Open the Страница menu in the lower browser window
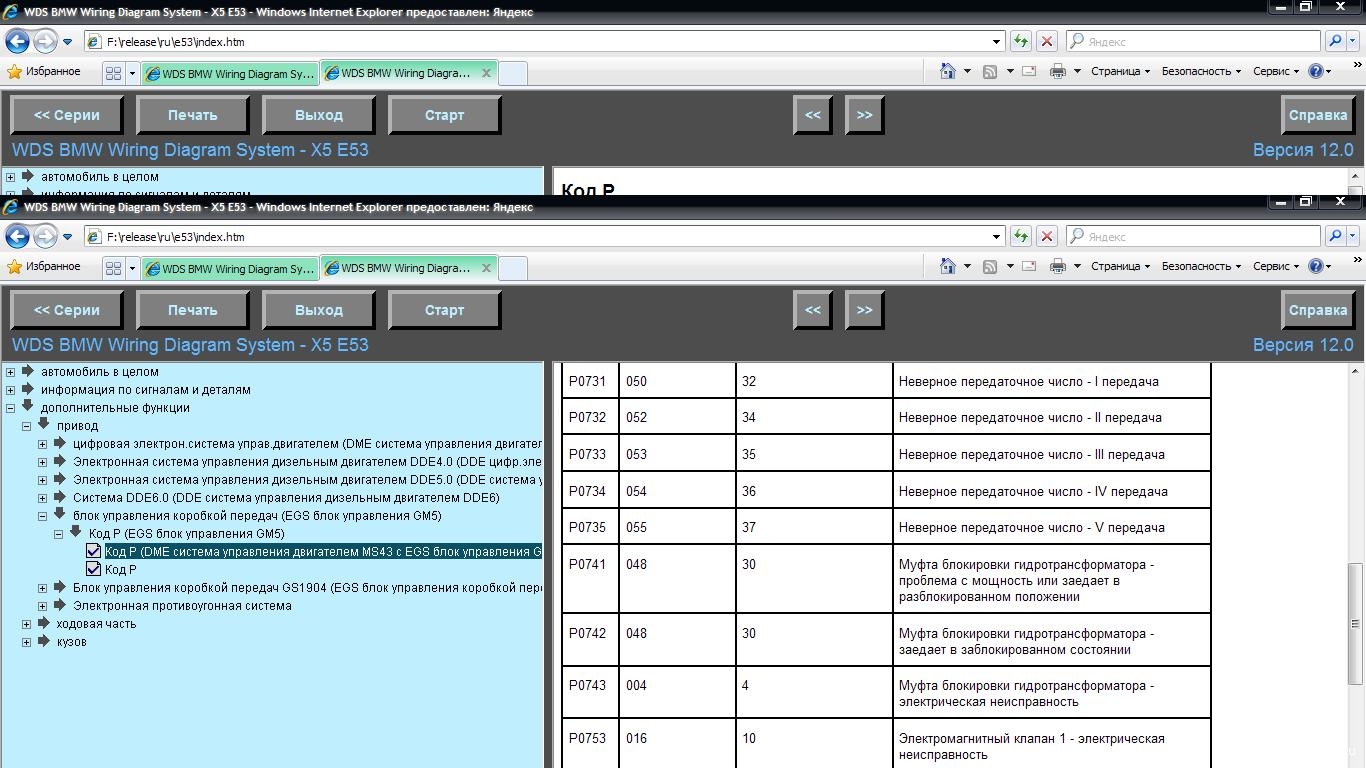Viewport: 1366px width, 768px height. (1119, 266)
